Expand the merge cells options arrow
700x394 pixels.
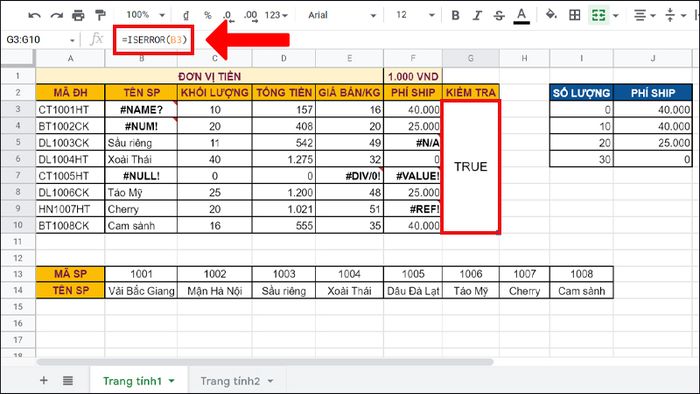click(616, 16)
